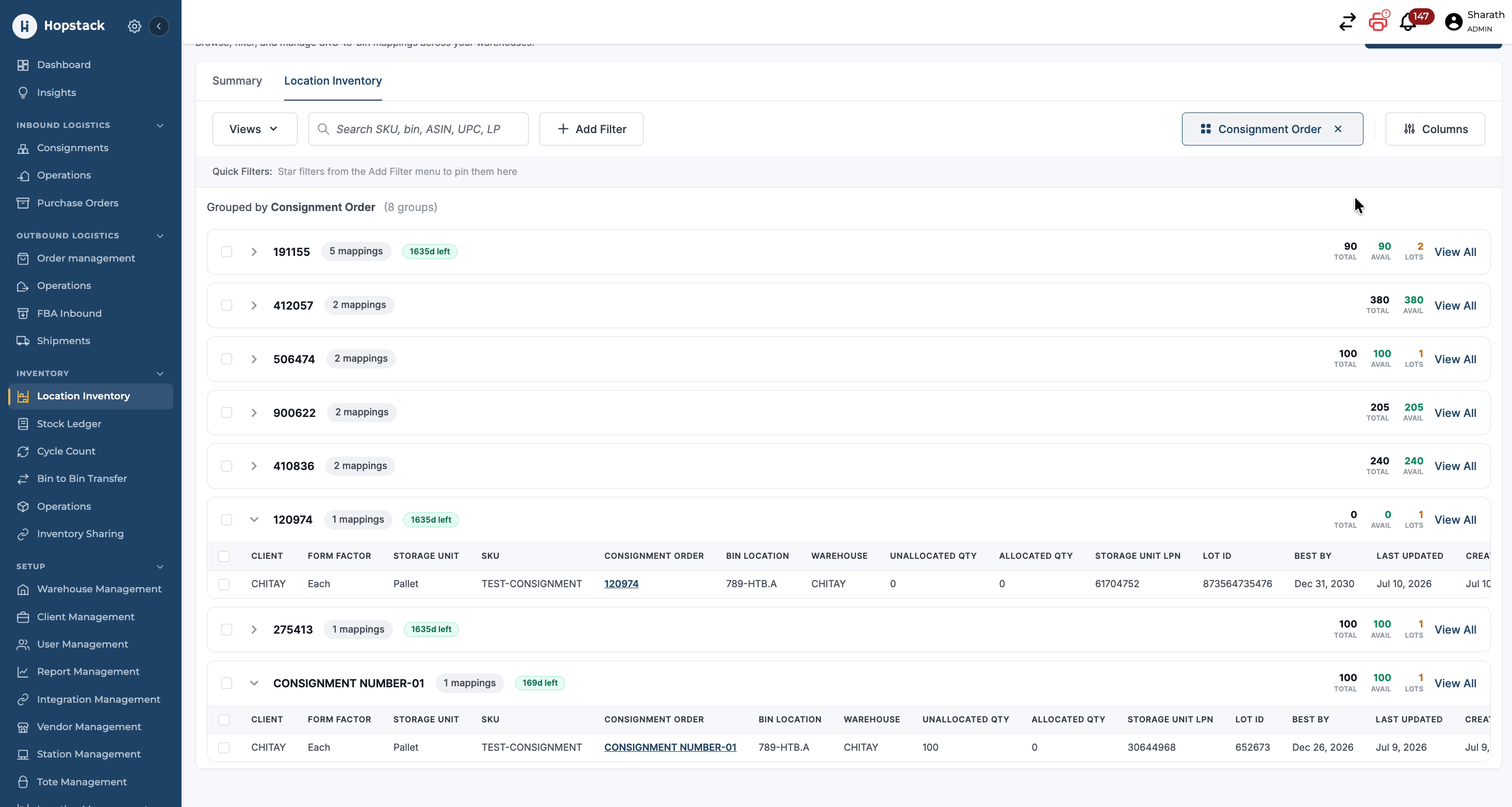This screenshot has width=1512, height=807.
Task: Tick the checkbox for group 275413
Action: coord(226,629)
